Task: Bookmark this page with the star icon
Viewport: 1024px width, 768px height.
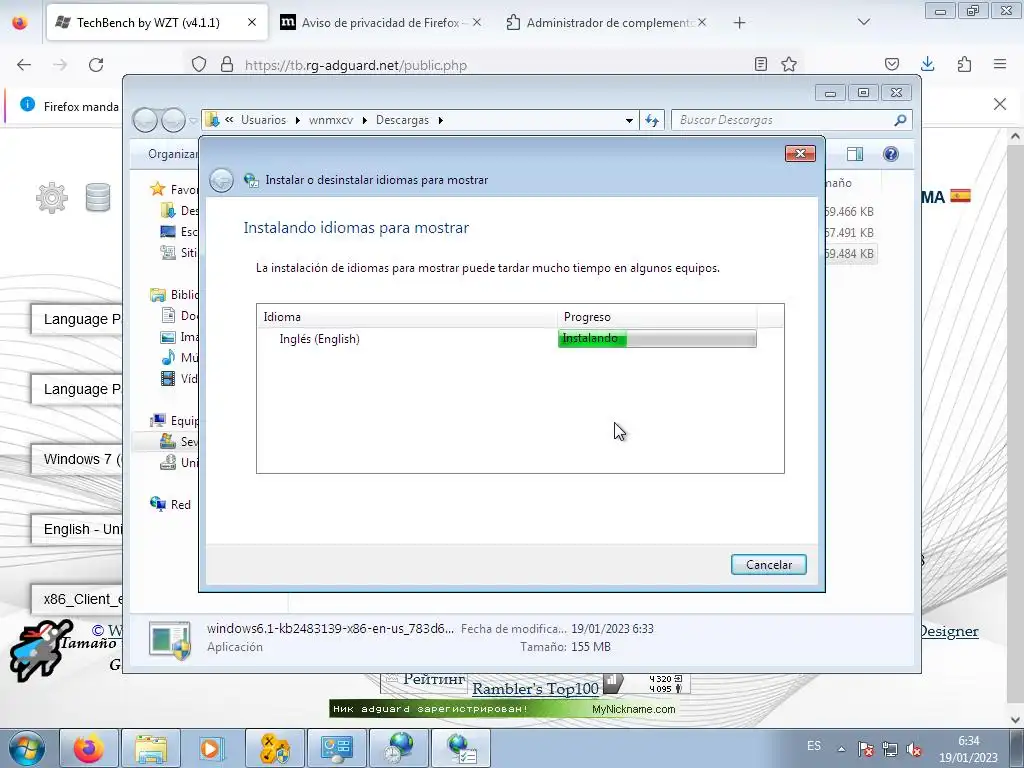Action: 789,64
